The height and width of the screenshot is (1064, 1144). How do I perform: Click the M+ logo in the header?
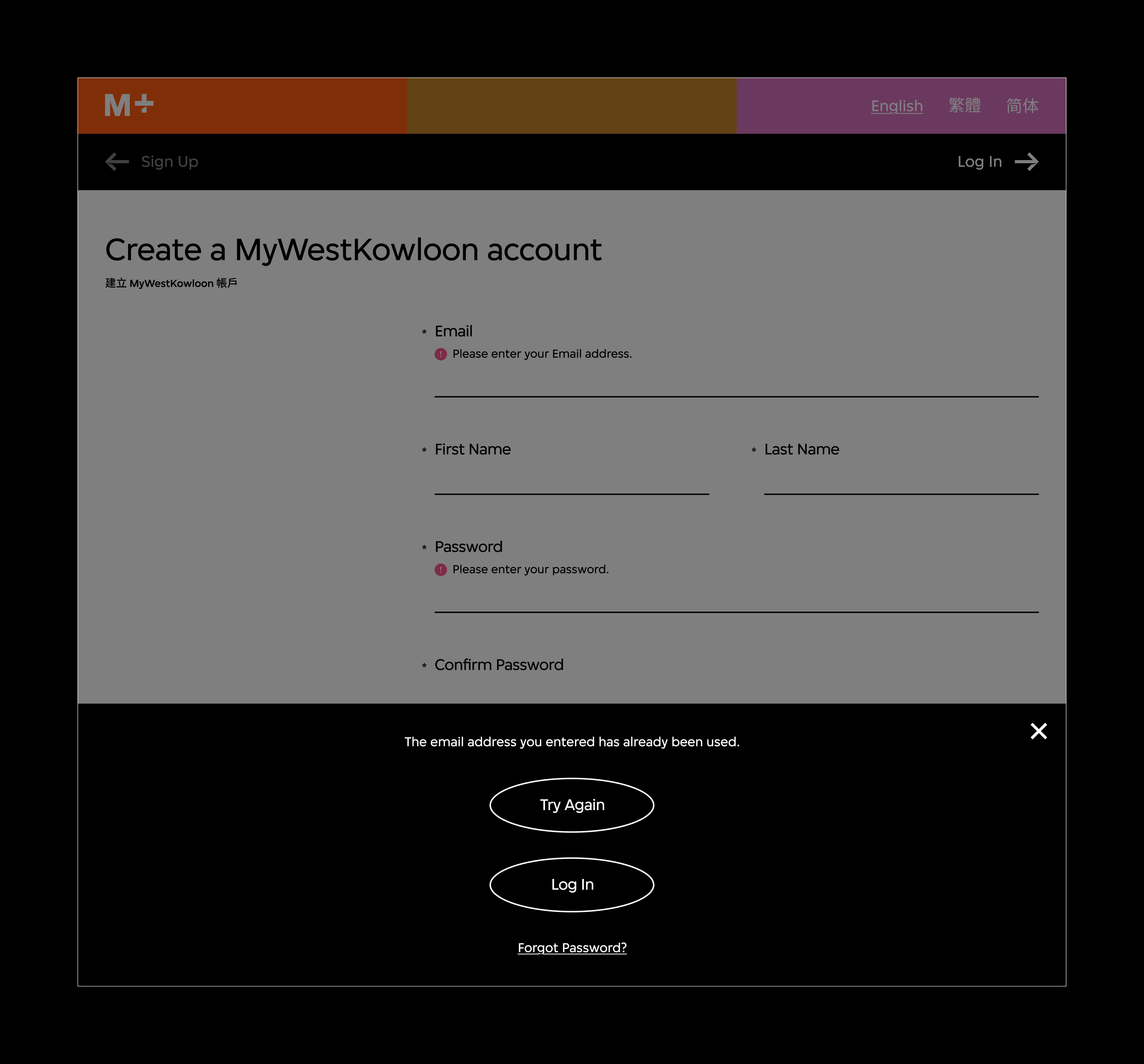click(x=129, y=105)
